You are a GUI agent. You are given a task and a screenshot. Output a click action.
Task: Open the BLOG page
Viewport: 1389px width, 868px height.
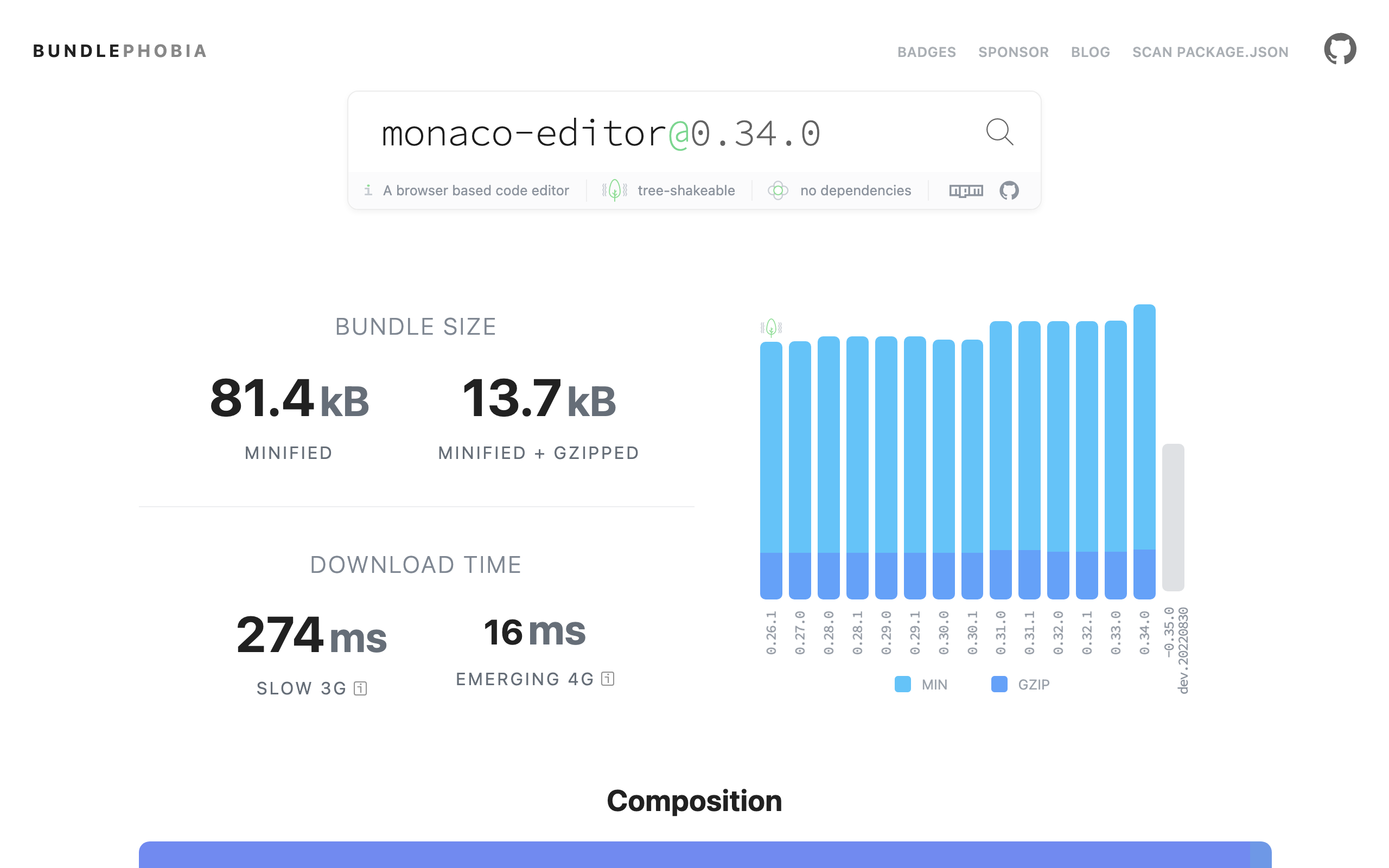point(1090,52)
